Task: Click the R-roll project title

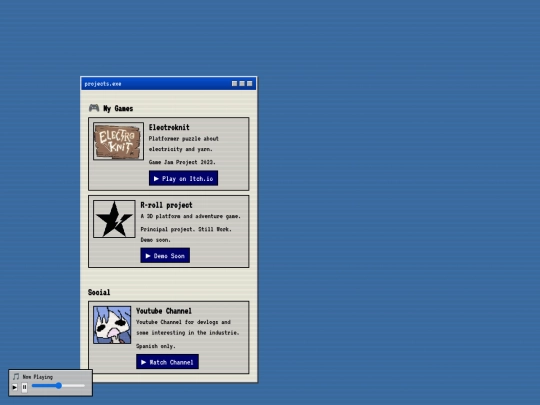Action: [166, 205]
